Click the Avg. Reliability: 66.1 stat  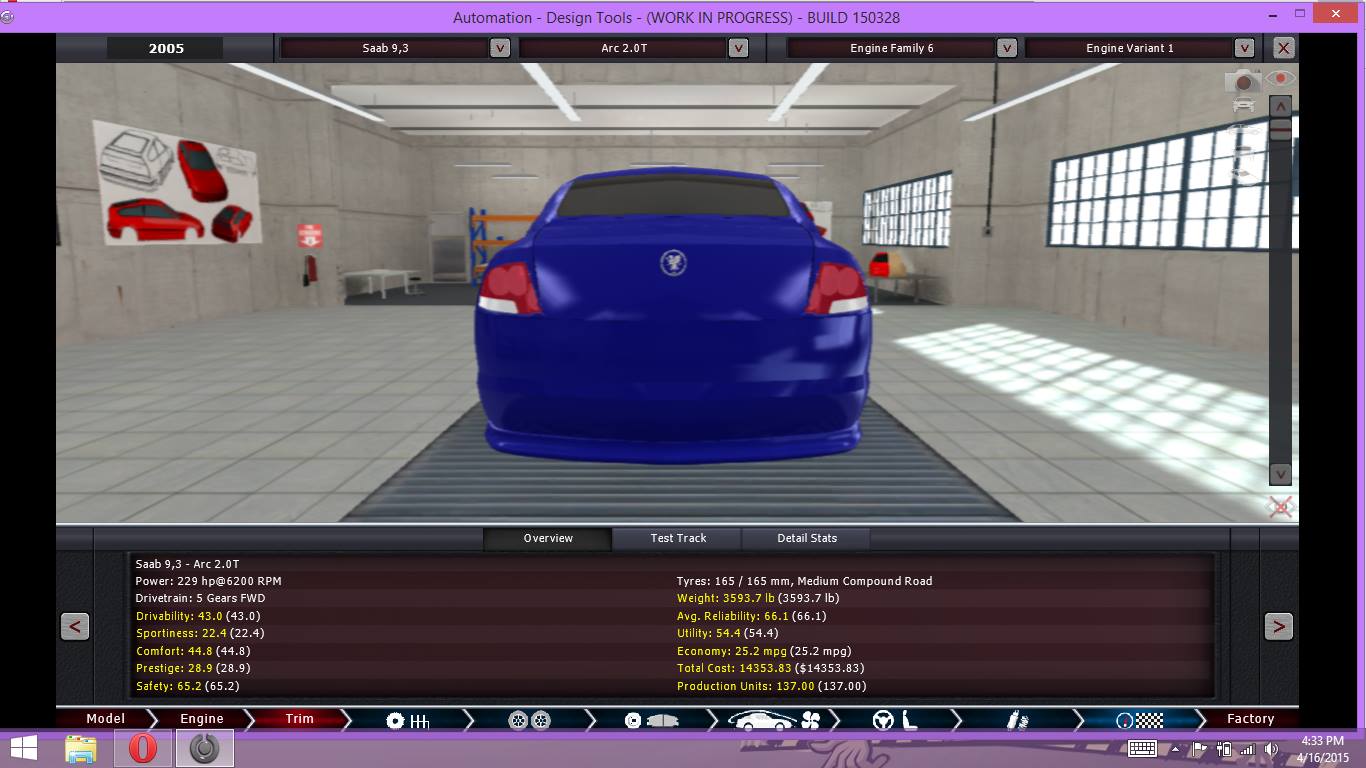point(752,616)
